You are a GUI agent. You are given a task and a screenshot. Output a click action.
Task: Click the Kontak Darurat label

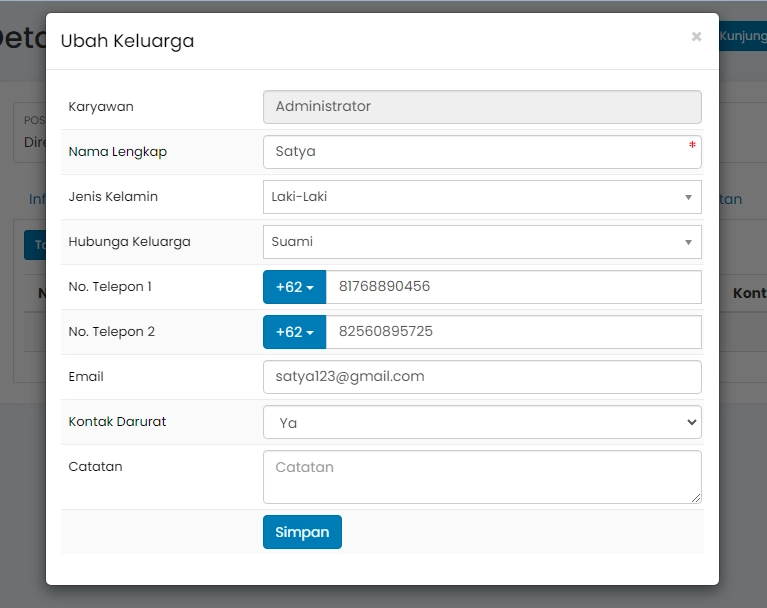(117, 422)
